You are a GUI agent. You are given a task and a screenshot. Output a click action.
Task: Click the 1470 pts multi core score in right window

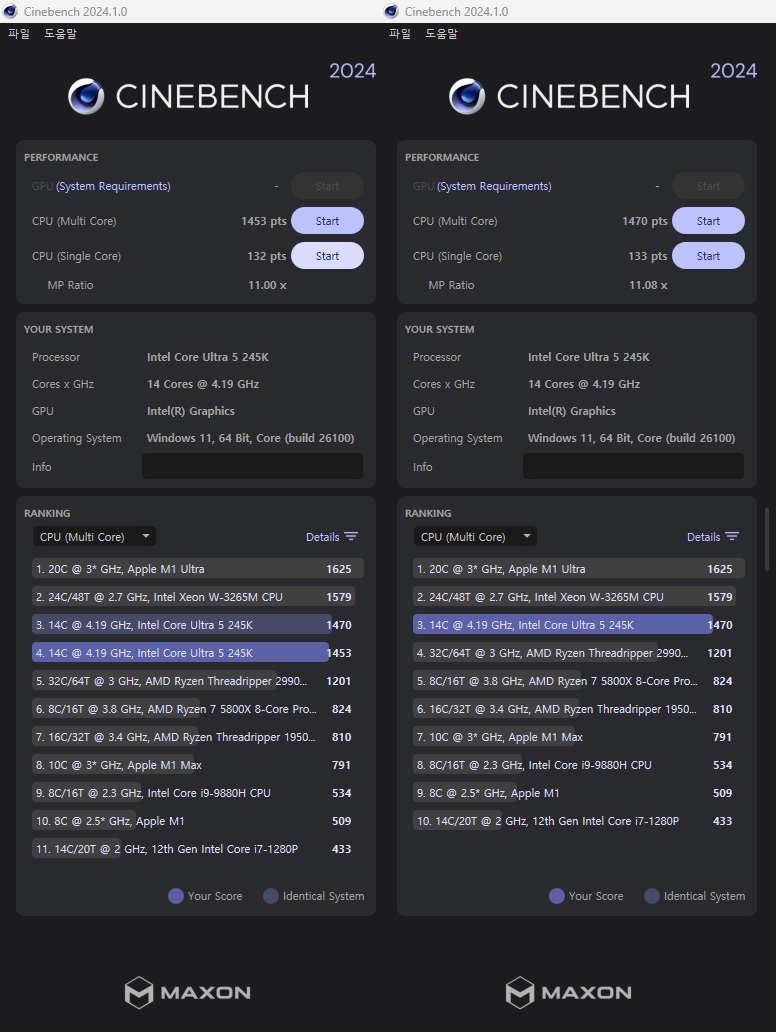645,221
